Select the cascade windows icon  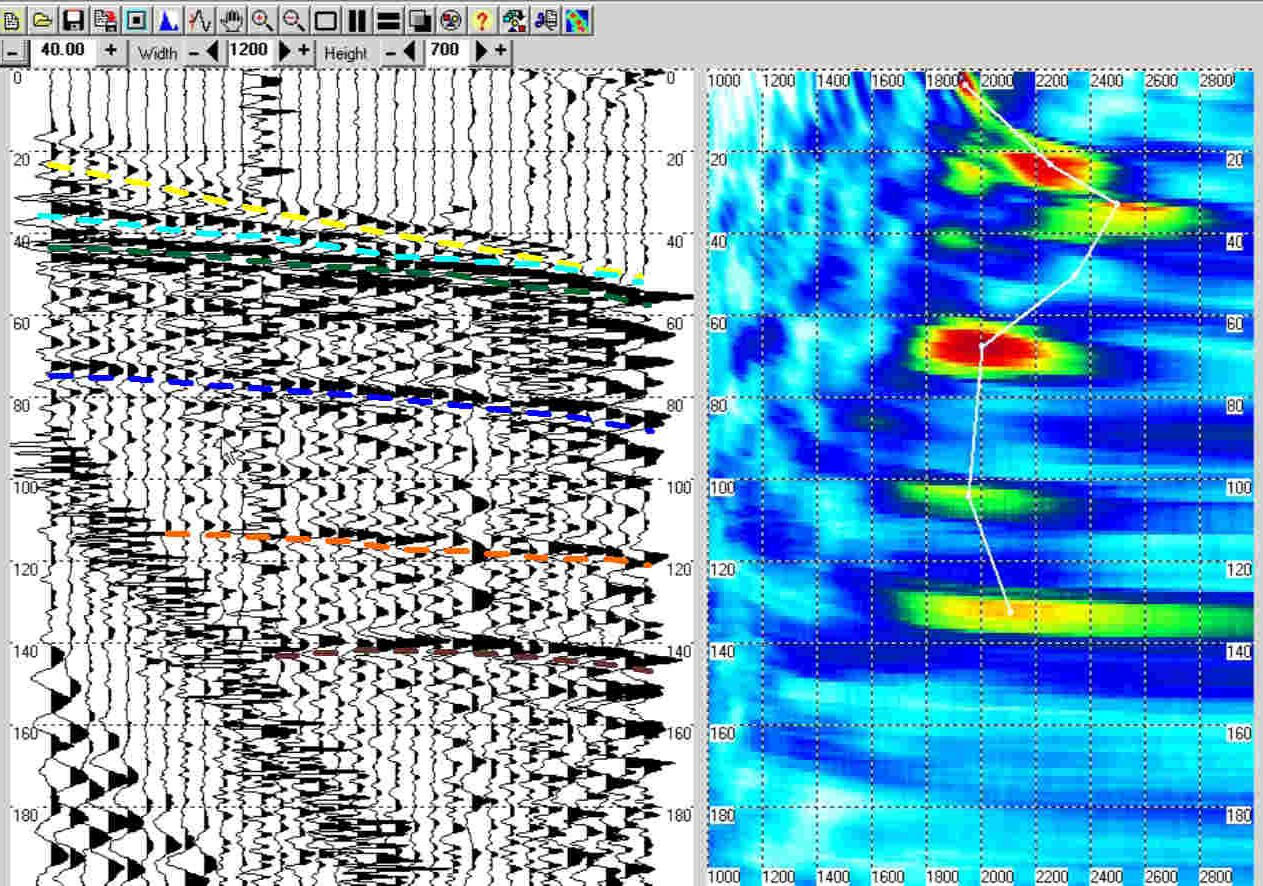point(420,19)
